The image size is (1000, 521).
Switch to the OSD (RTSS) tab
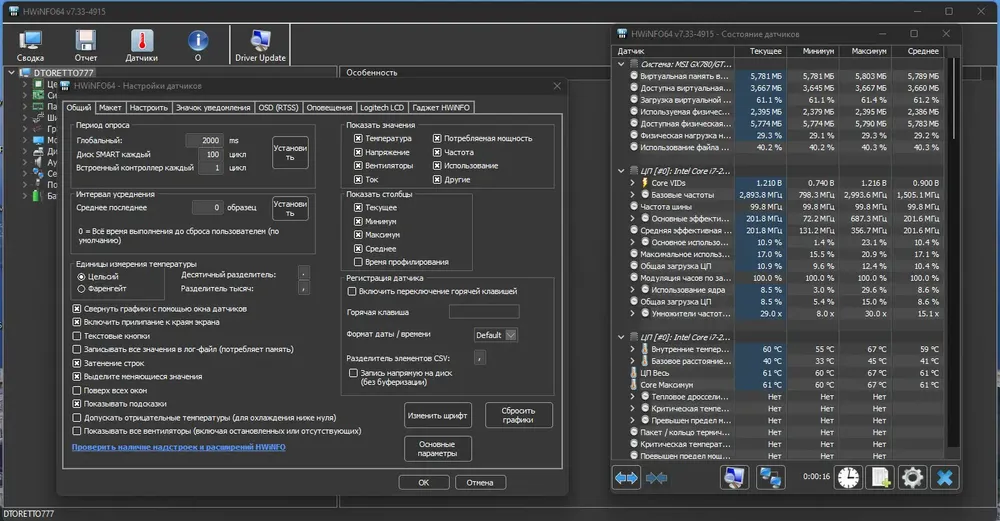click(278, 108)
